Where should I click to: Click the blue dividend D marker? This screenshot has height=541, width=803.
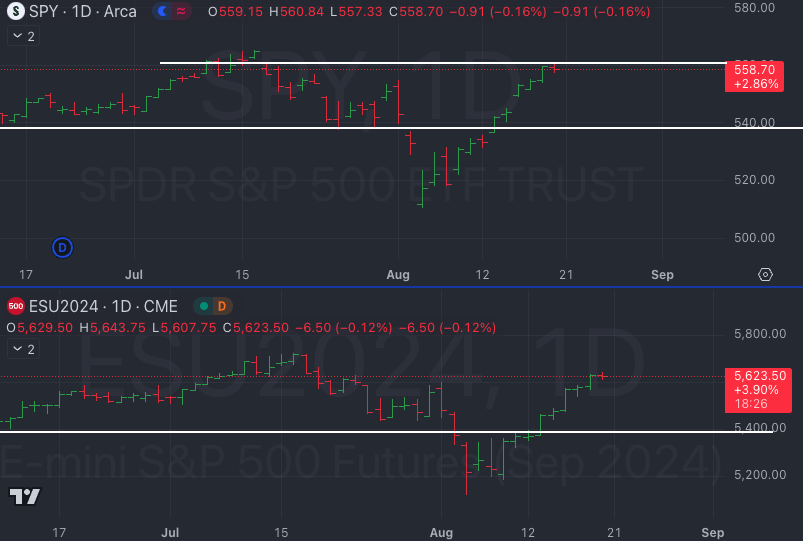62,246
